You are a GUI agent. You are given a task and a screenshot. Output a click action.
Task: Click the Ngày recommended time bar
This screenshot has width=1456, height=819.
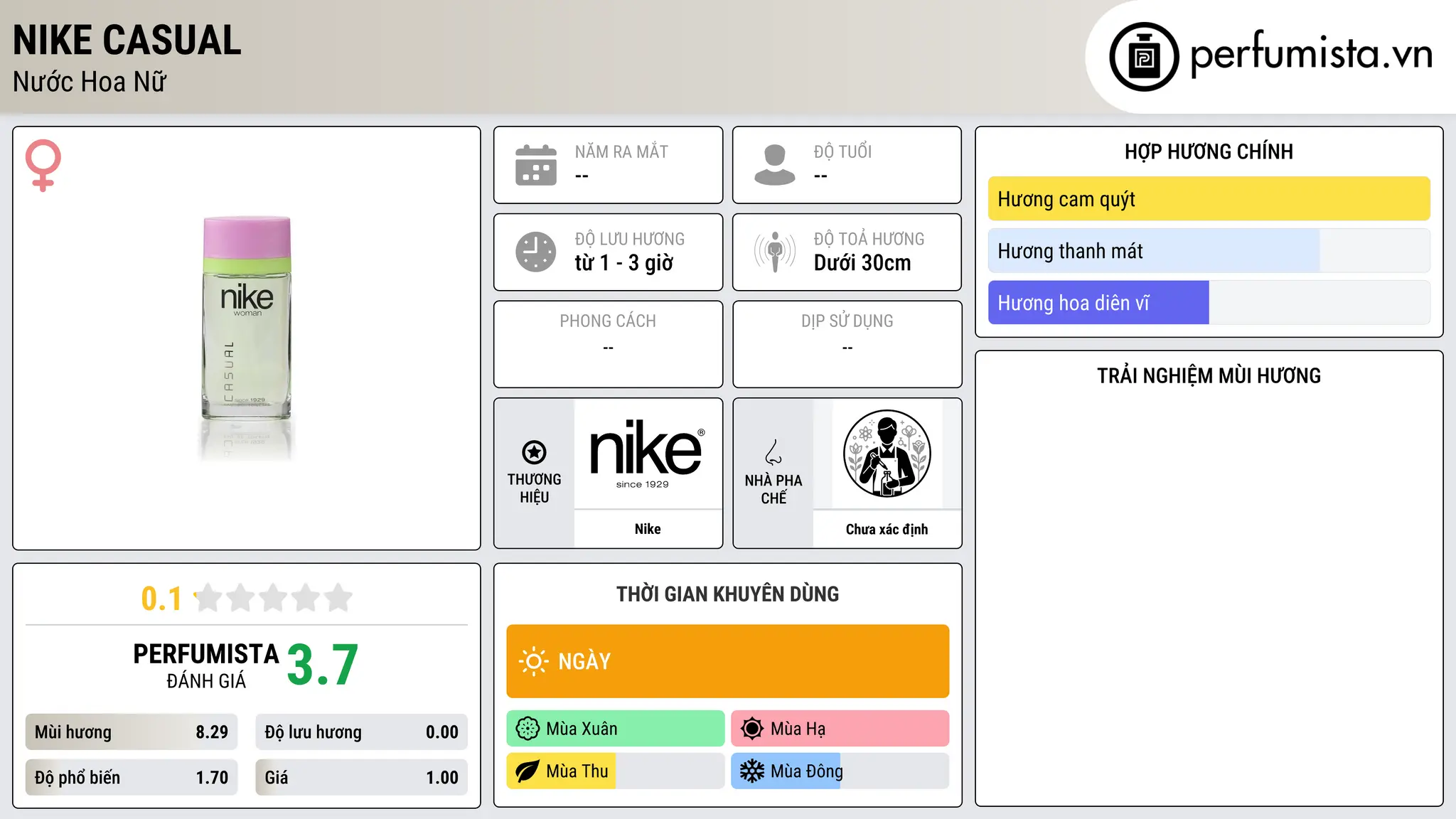pos(727,661)
